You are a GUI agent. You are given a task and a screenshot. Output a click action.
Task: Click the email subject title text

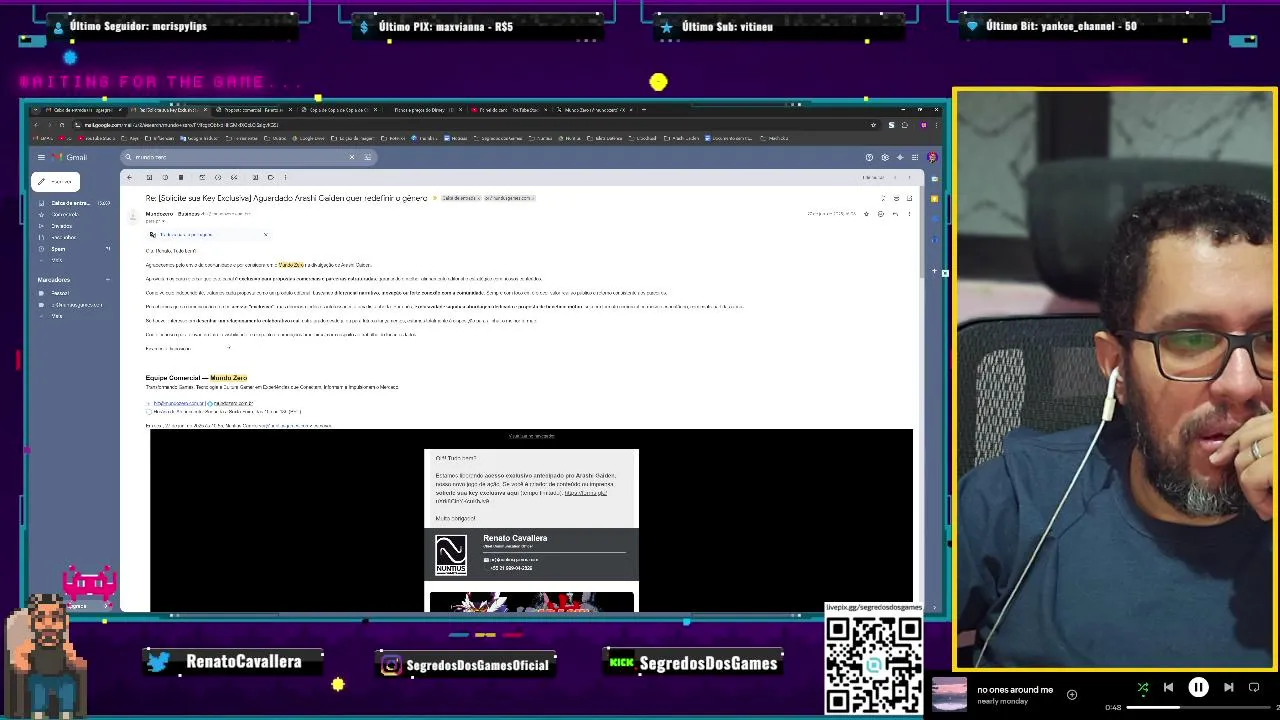286,198
